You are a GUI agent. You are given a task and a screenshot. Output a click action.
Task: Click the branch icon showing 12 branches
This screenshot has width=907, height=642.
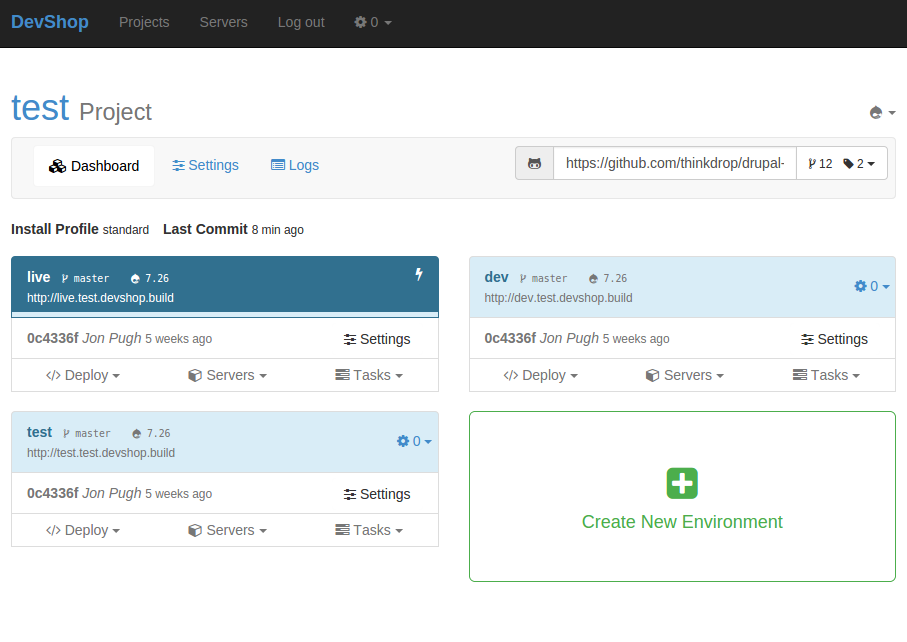[812, 164]
